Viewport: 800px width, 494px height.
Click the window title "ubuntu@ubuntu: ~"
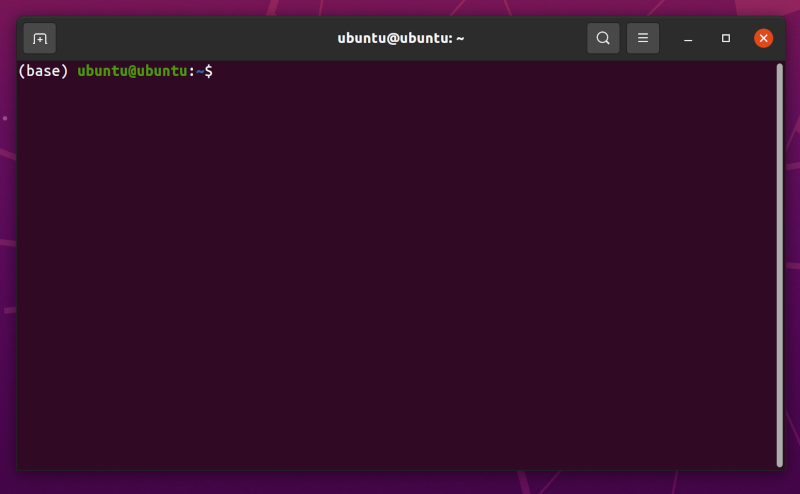400,39
